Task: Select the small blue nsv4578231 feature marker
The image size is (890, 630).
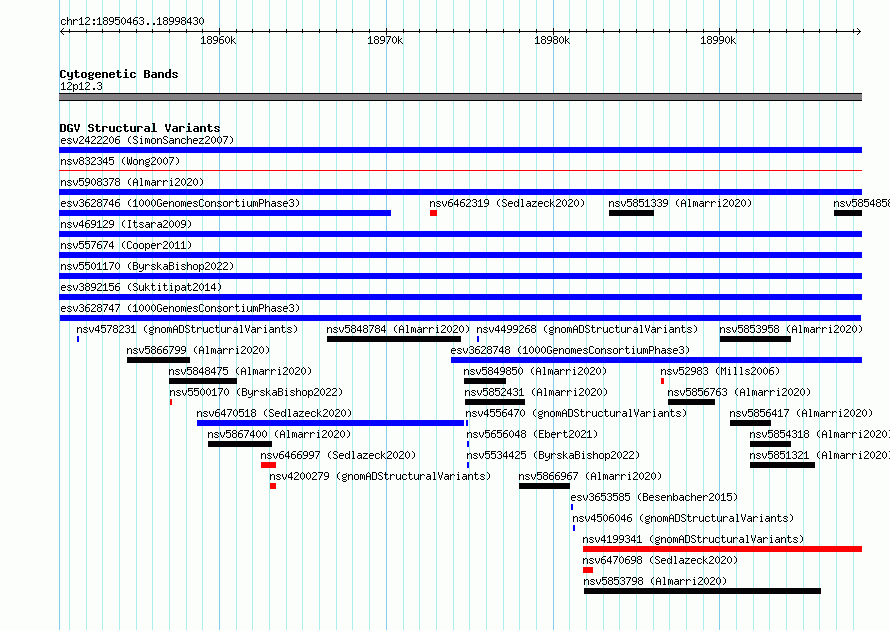Action: [x=78, y=339]
